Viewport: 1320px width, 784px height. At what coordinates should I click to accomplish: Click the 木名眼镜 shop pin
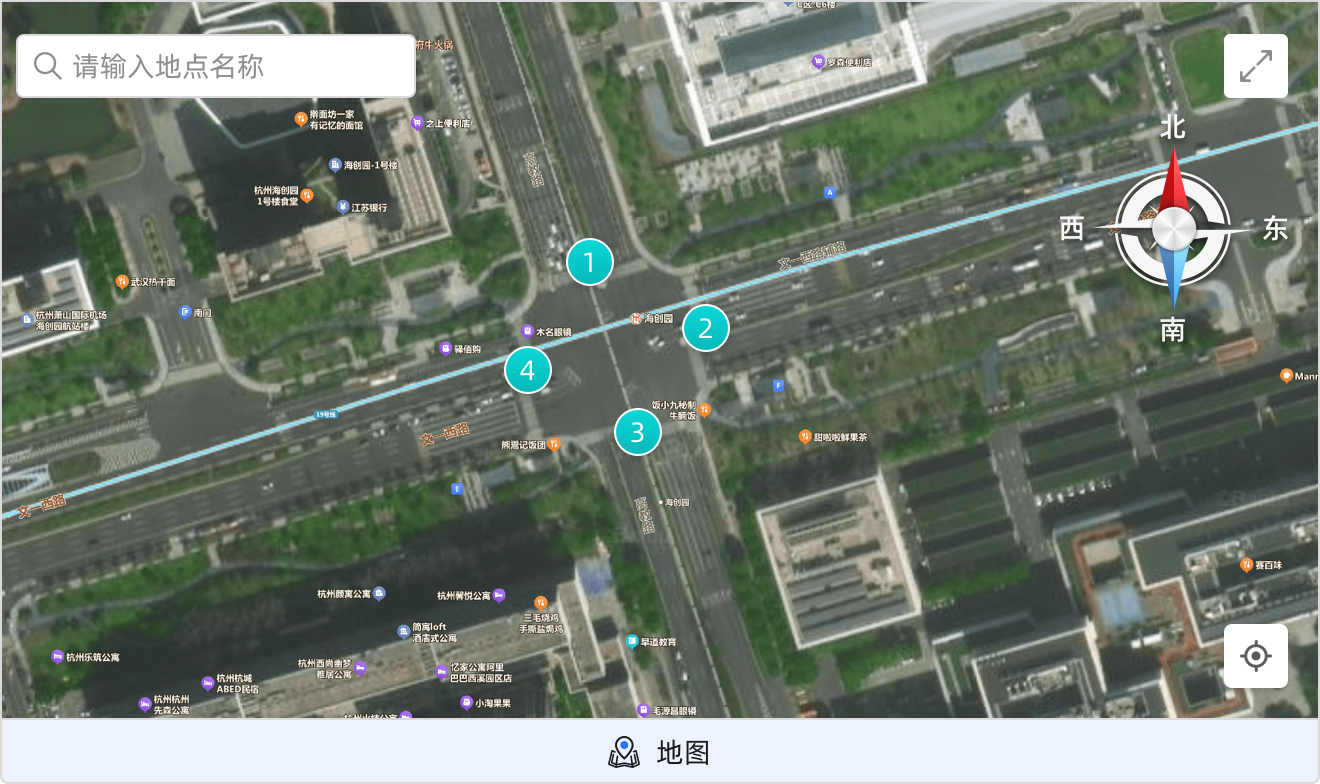point(527,331)
